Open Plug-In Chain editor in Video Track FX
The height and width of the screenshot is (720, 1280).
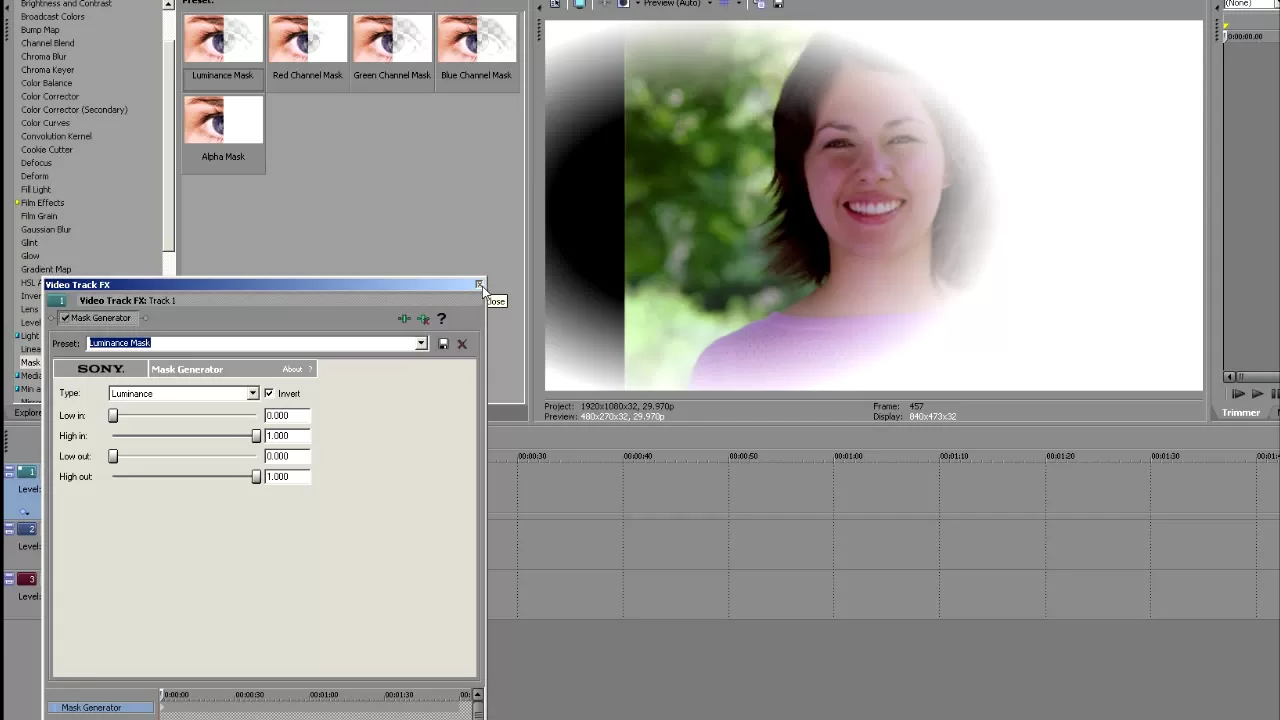click(404, 319)
